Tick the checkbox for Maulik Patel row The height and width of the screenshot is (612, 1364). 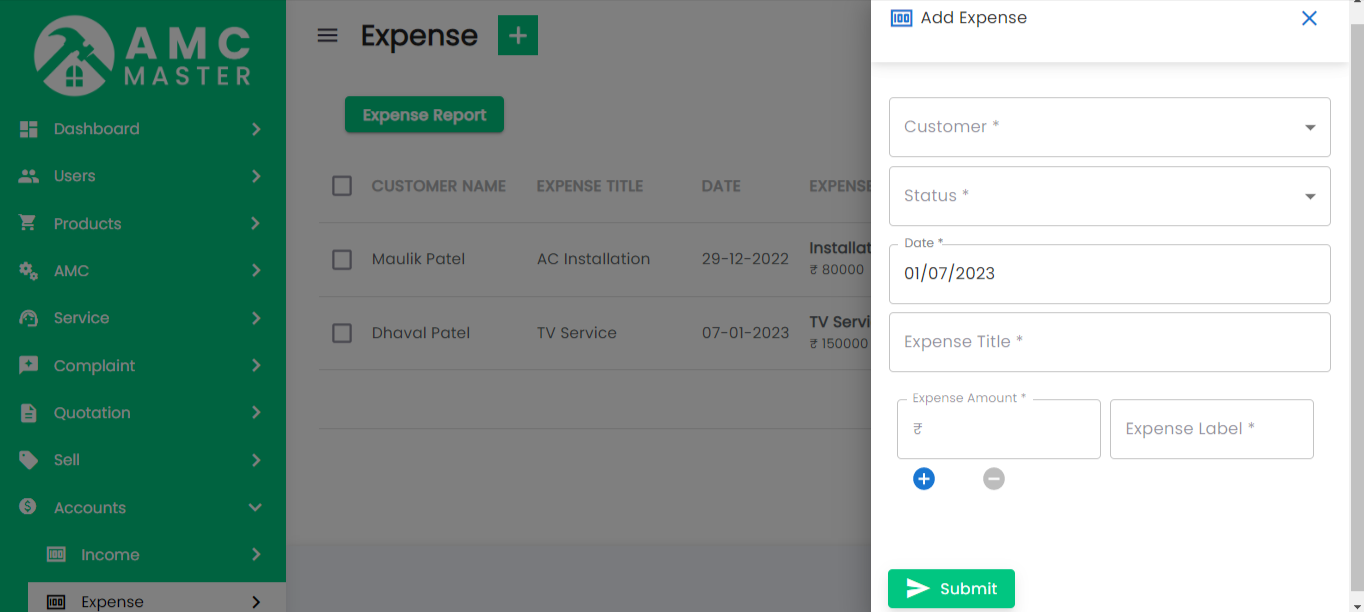(x=341, y=259)
